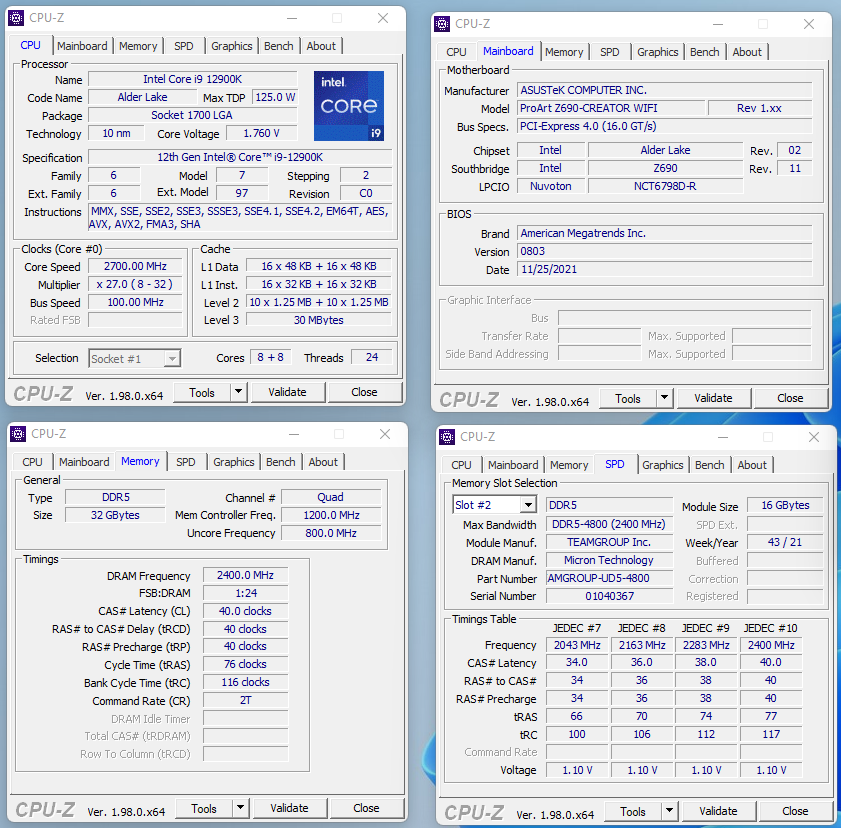Click the Close button in the Memory window
The height and width of the screenshot is (828, 841).
coord(366,808)
